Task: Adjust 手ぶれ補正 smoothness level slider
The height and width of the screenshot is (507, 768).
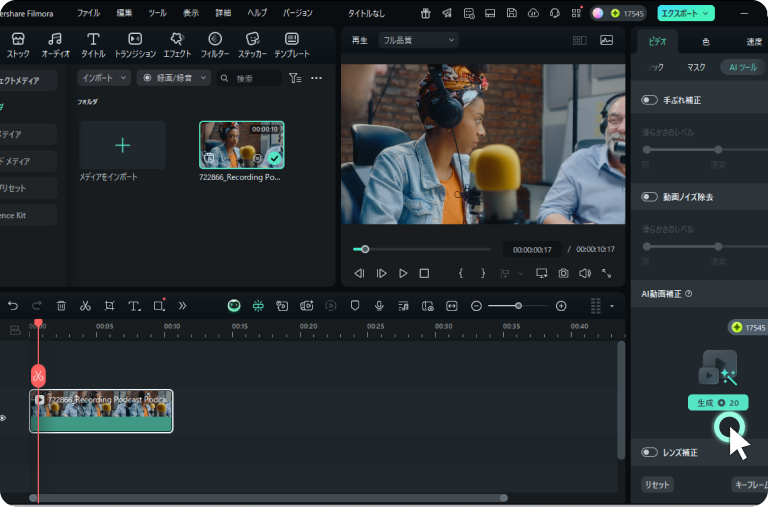Action: tap(705, 149)
